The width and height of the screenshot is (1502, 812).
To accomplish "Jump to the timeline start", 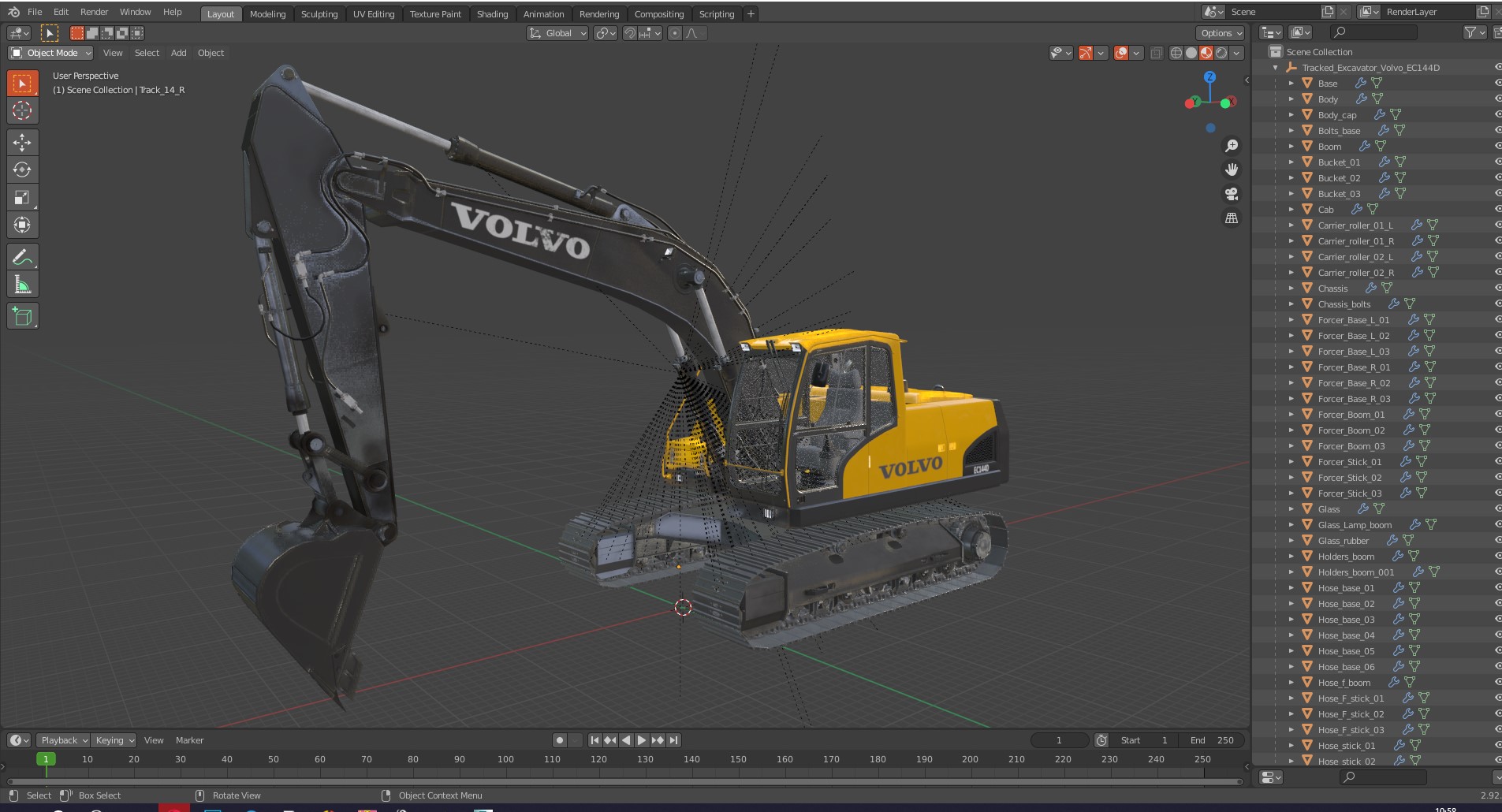I will 594,740.
